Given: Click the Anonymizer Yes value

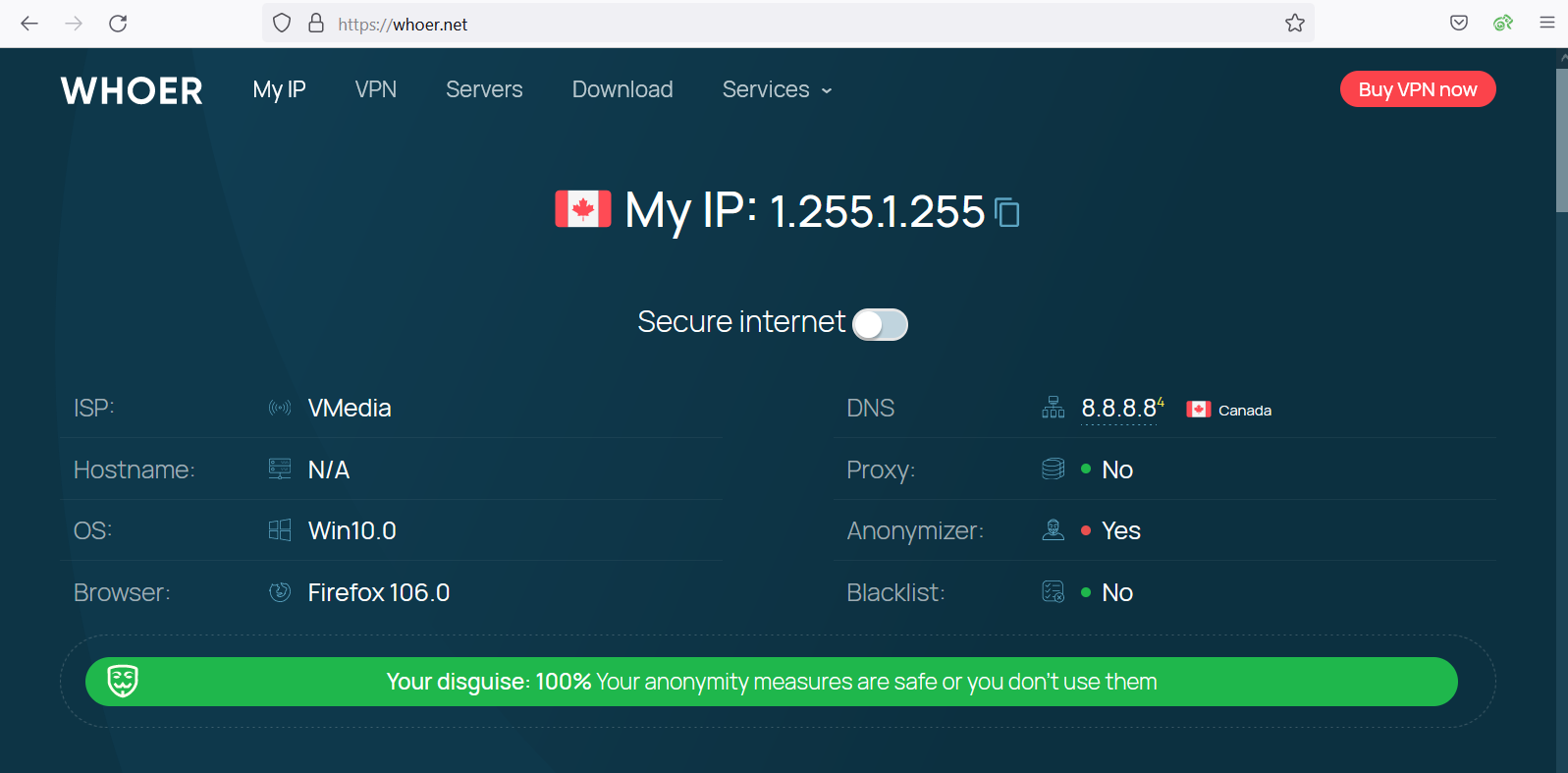Looking at the screenshot, I should pos(1121,530).
